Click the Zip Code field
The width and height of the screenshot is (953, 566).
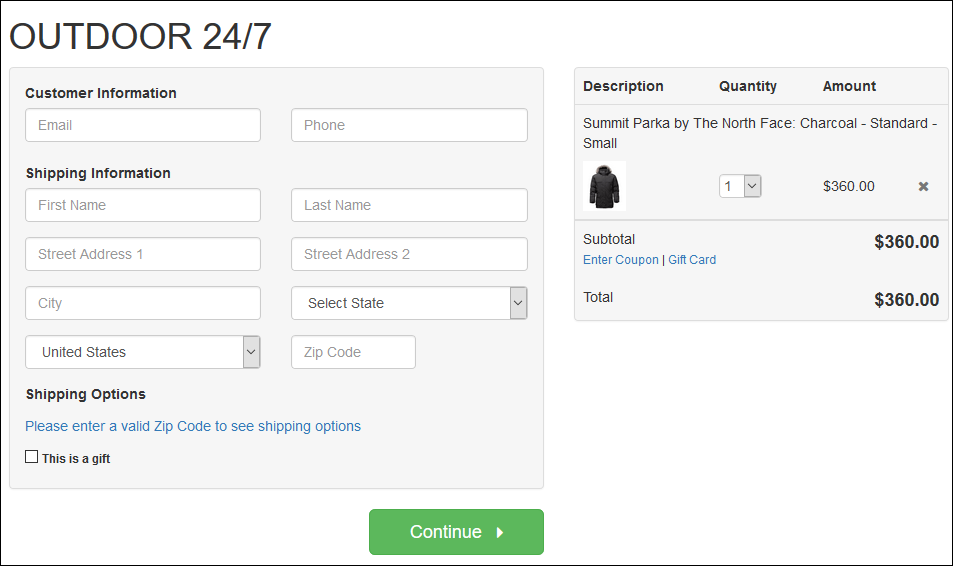click(353, 352)
